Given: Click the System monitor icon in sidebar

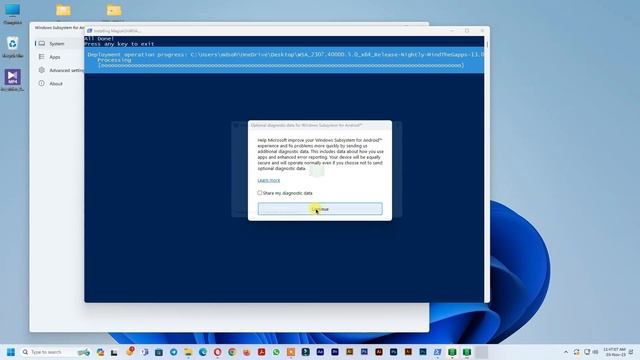Looking at the screenshot, I should click(42, 43).
